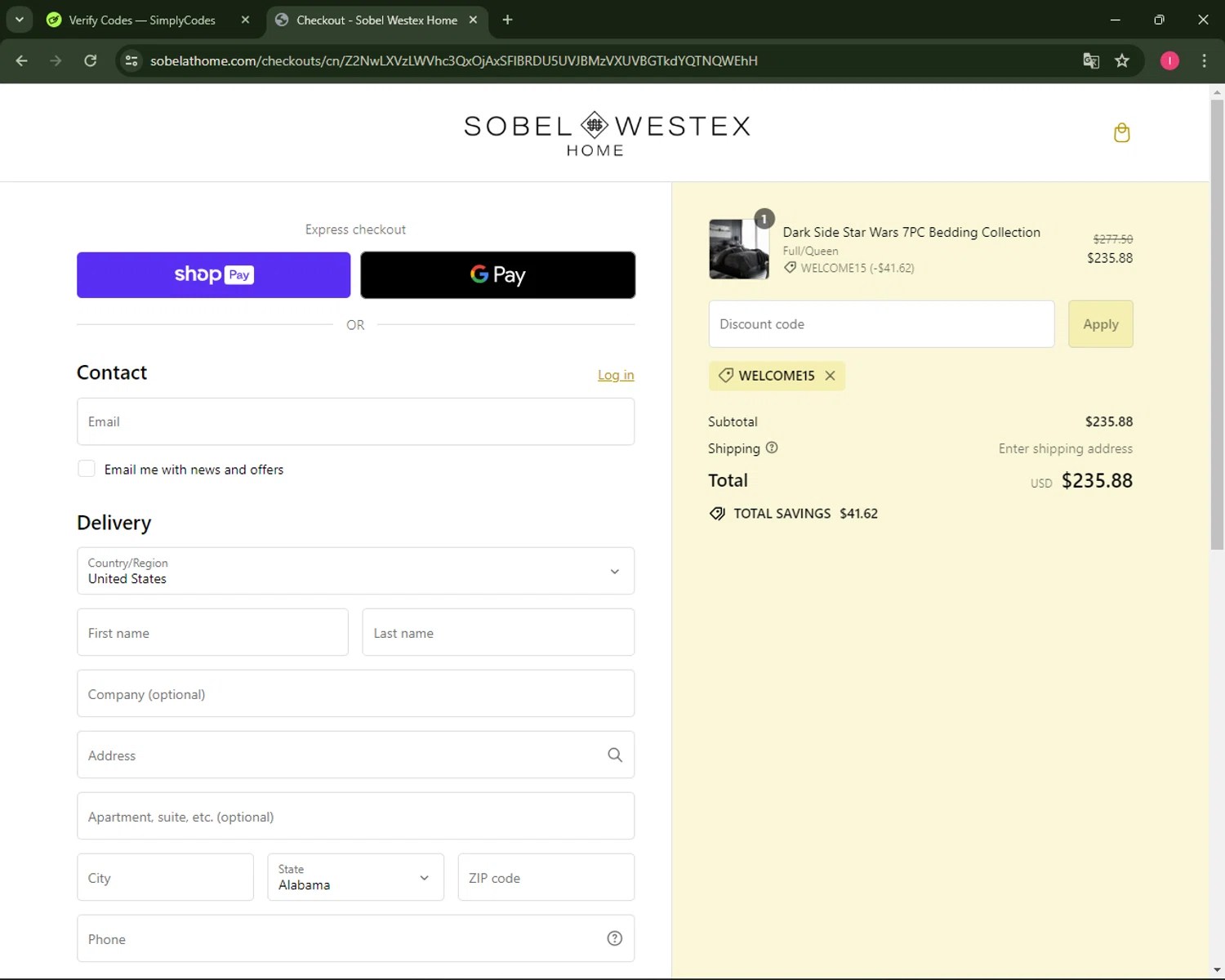Click the address search magnifier icon
Image resolution: width=1225 pixels, height=980 pixels.
(615, 755)
